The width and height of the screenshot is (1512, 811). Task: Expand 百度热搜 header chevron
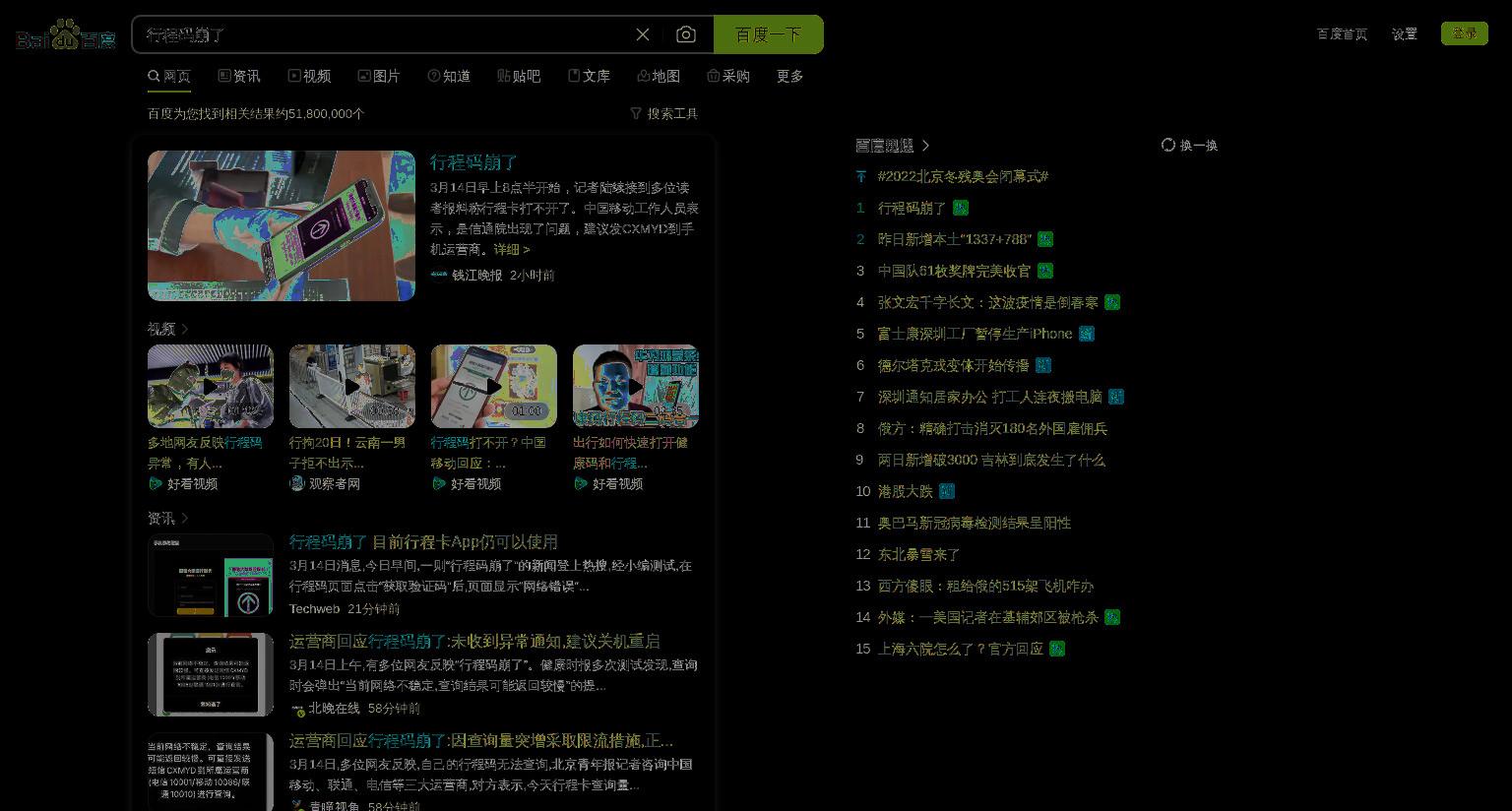tap(925, 146)
